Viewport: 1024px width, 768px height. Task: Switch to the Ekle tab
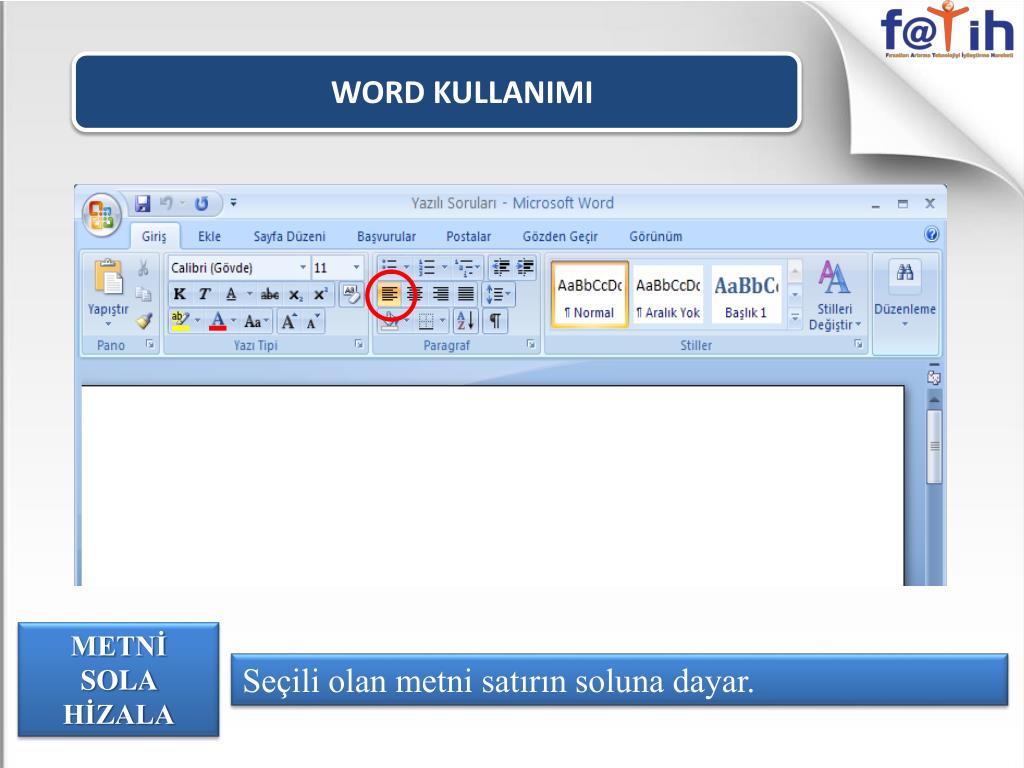click(x=210, y=236)
